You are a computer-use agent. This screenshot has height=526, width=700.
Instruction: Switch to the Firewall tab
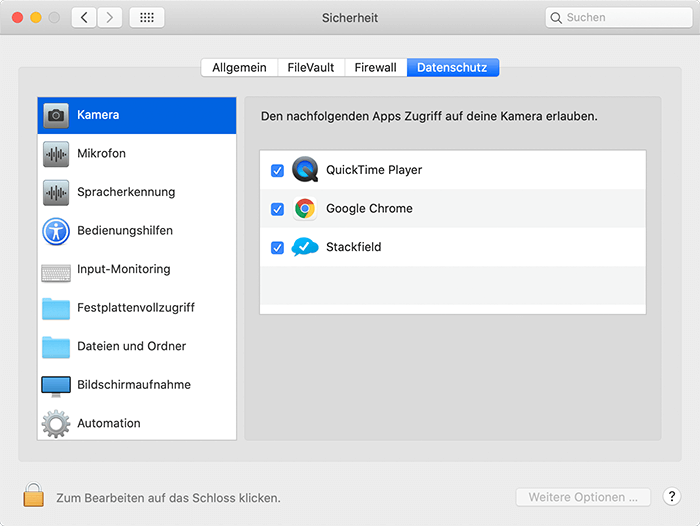point(375,67)
